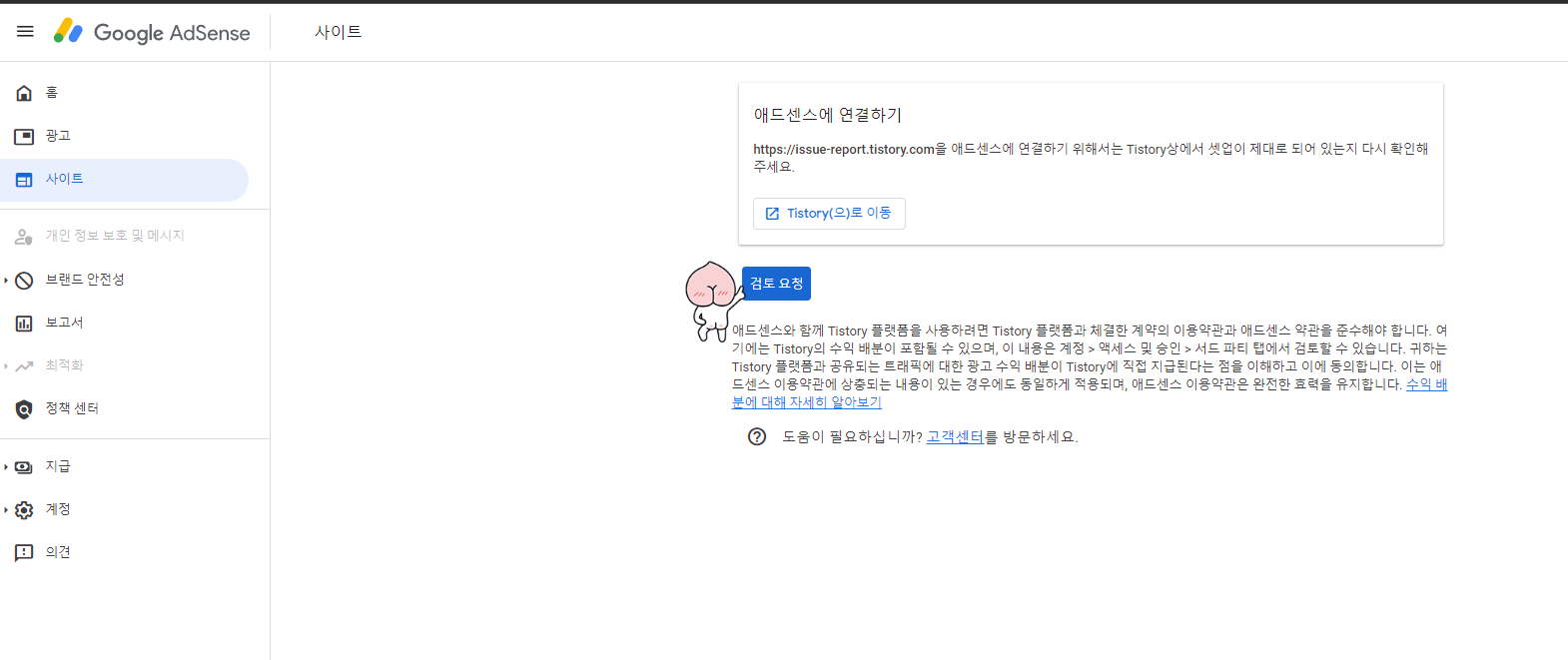The width and height of the screenshot is (1568, 660).
Task: Open 의견 in the sidebar
Action: pos(124,552)
